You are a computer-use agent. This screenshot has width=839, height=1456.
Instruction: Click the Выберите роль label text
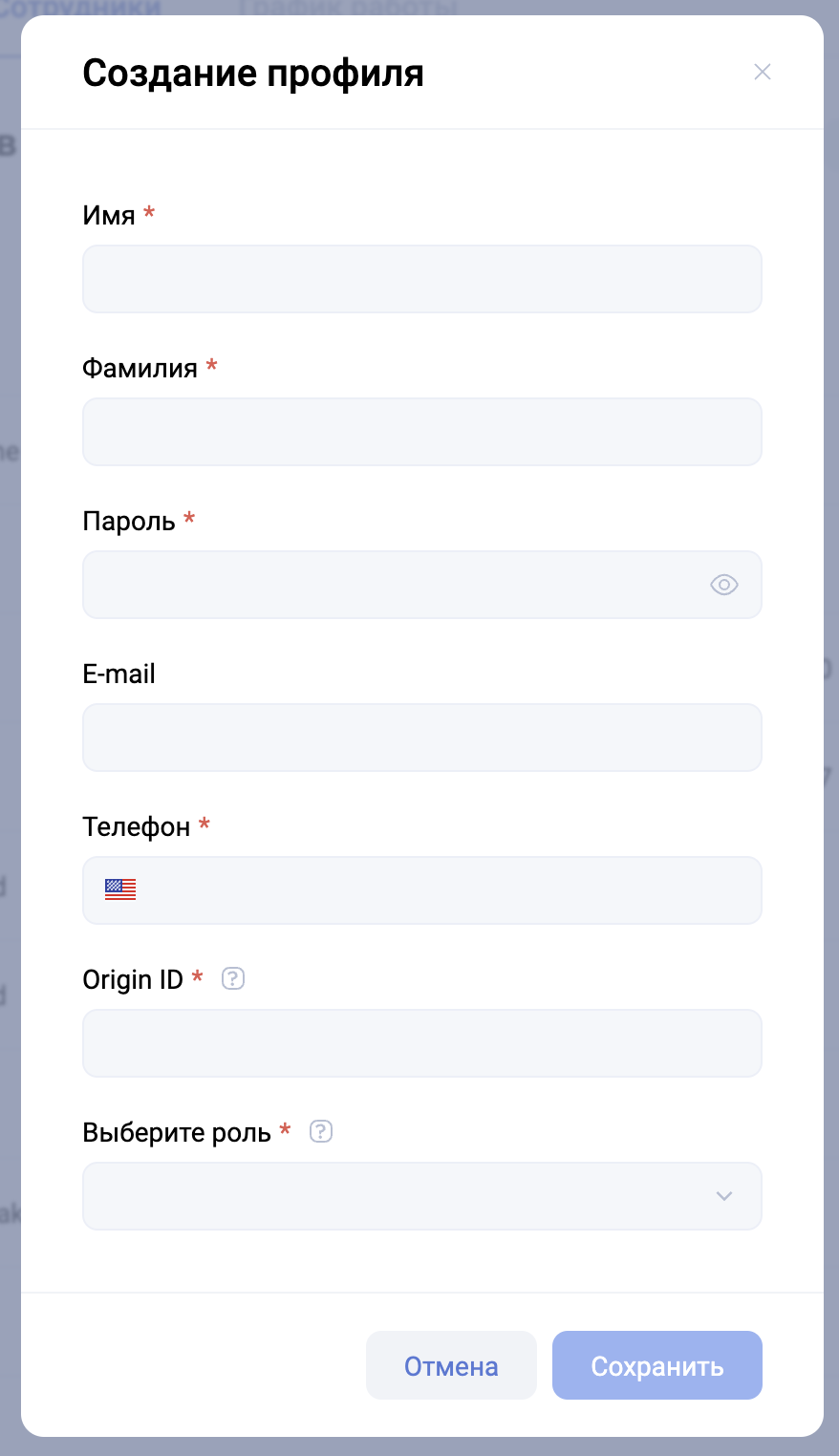tap(177, 1132)
